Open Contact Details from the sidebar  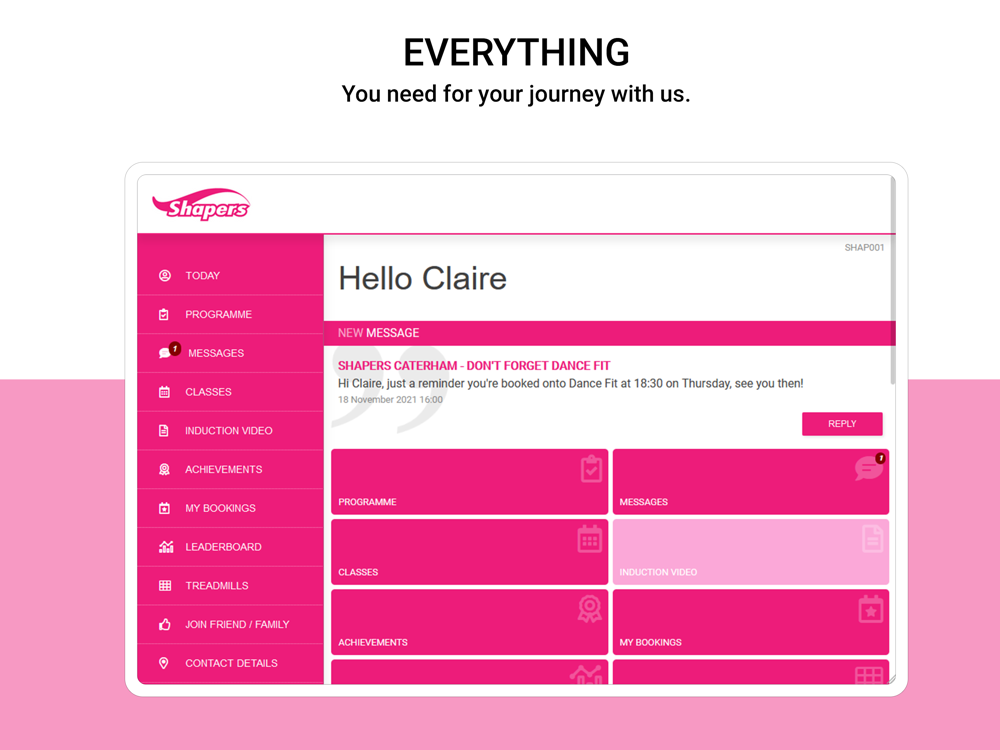(230, 663)
